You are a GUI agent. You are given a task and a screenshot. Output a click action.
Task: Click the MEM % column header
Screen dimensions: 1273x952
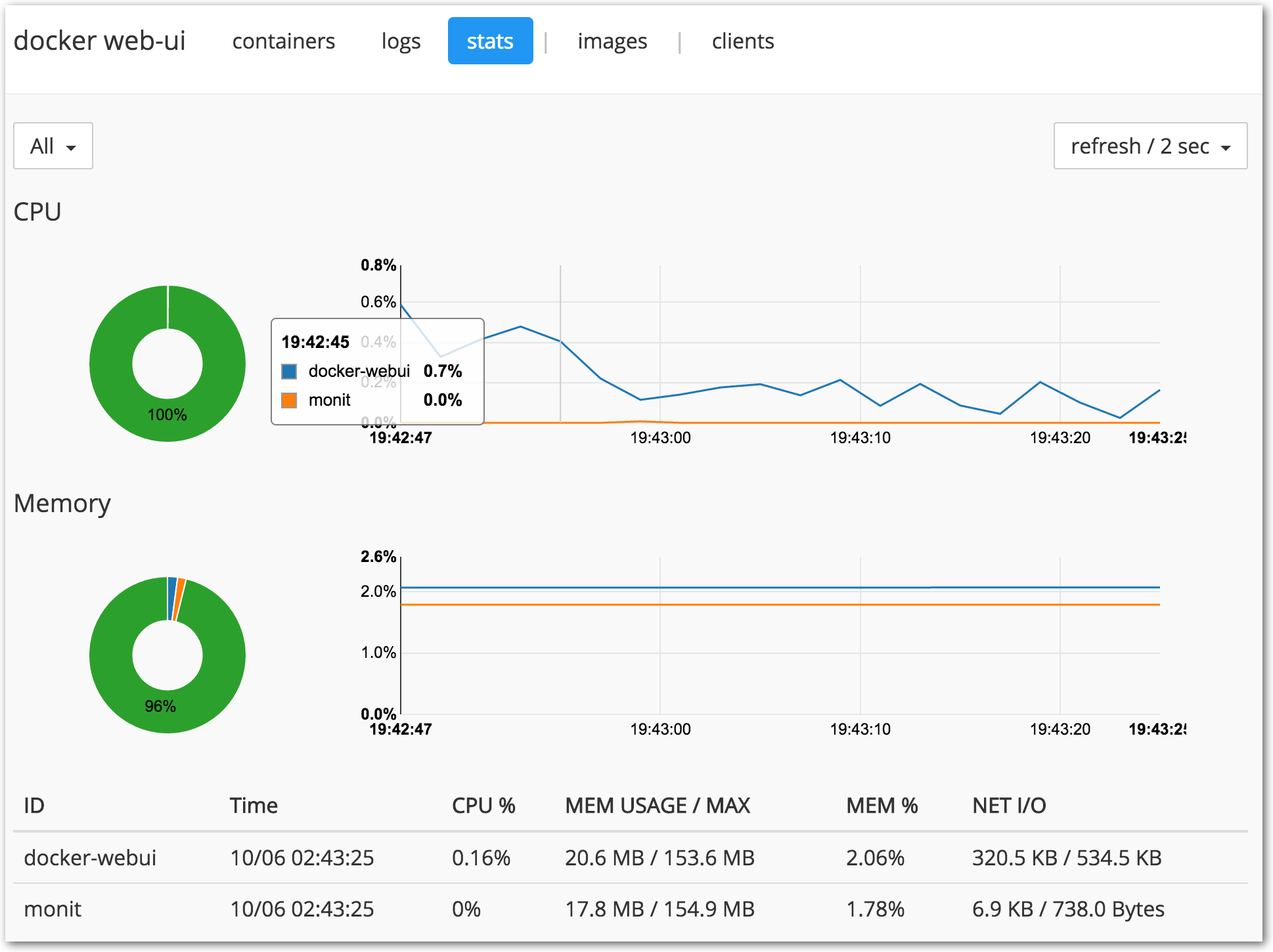882,806
